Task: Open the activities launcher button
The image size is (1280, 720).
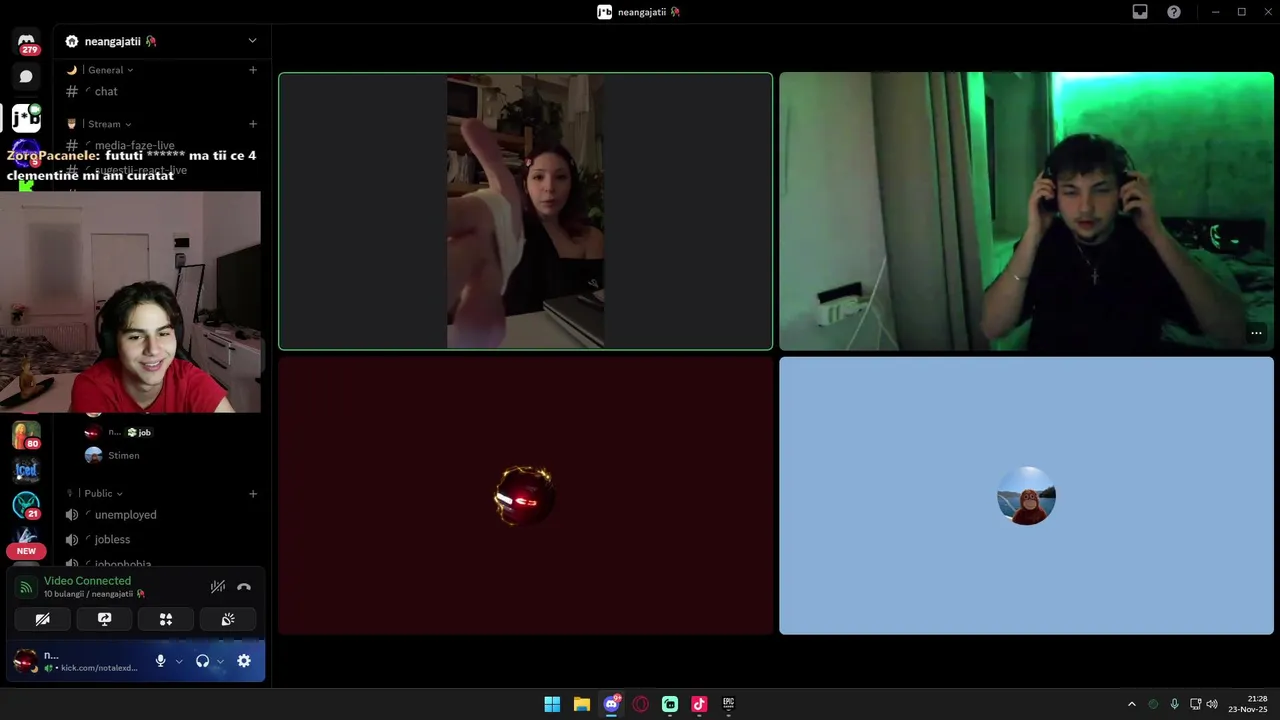Action: 166,620
